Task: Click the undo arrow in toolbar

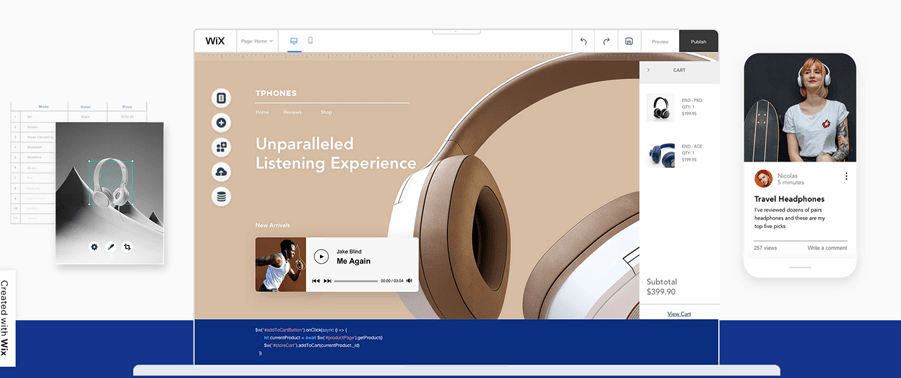Action: 583,41
